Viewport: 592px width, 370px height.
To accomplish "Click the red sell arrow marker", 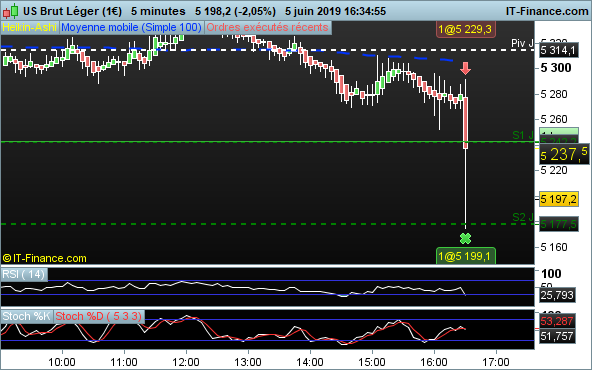I will (466, 68).
